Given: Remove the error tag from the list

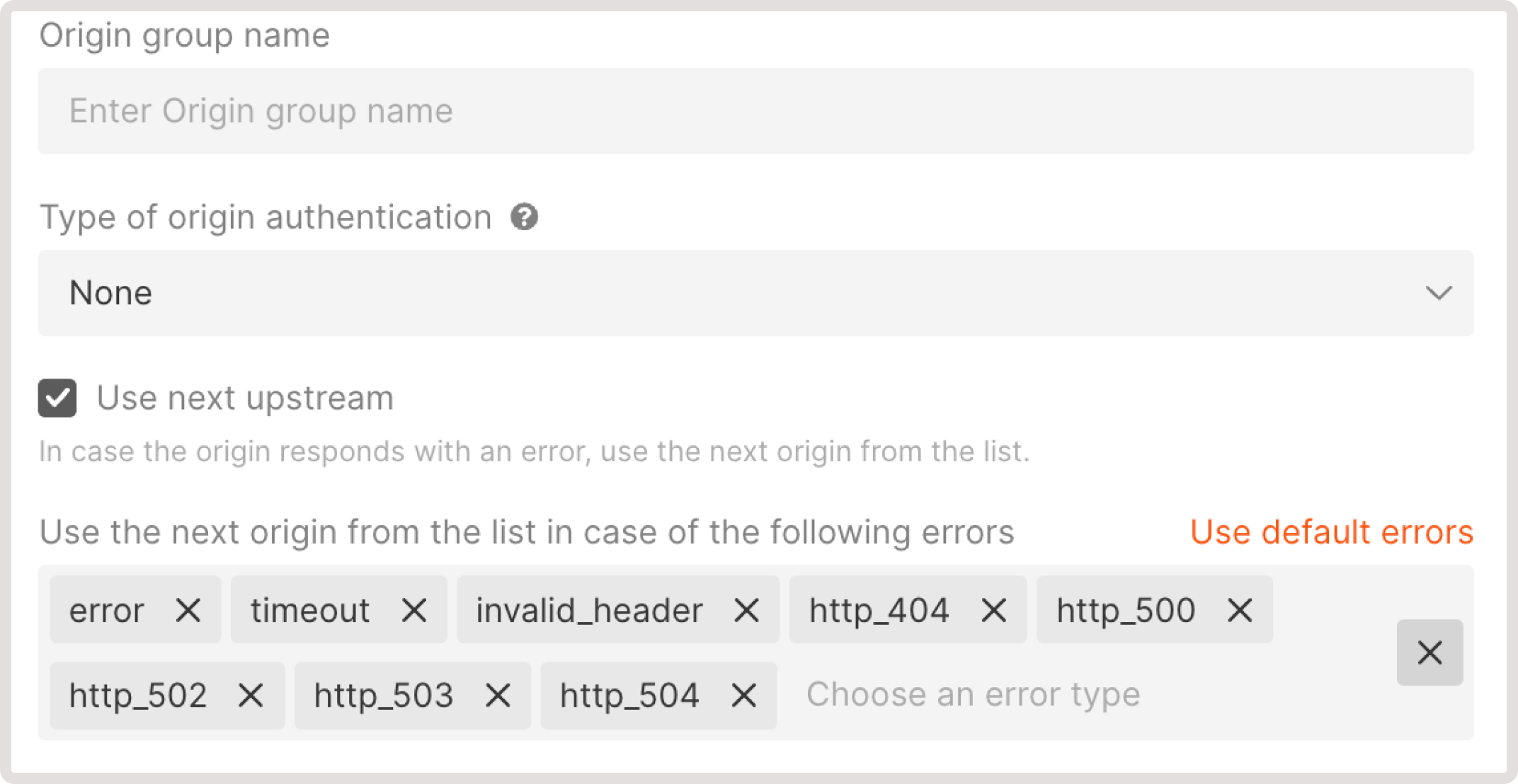Looking at the screenshot, I should point(188,609).
